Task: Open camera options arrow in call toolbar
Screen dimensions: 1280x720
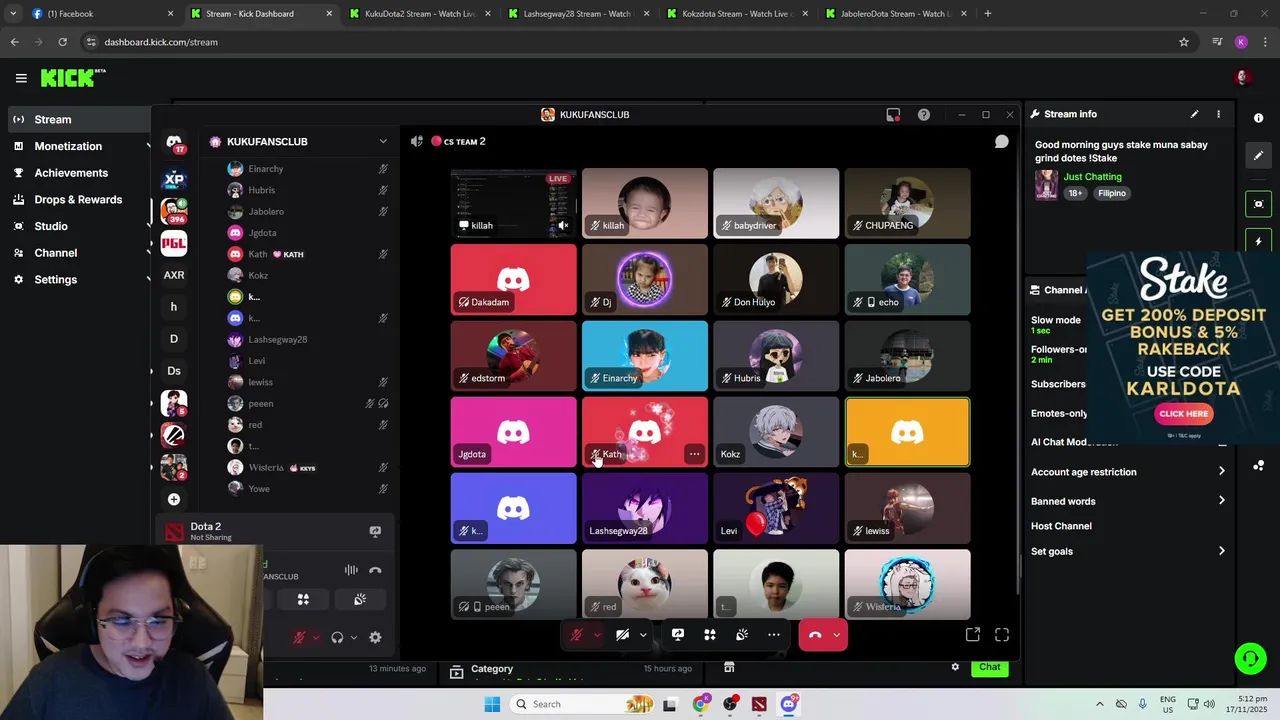Action: coord(643,635)
